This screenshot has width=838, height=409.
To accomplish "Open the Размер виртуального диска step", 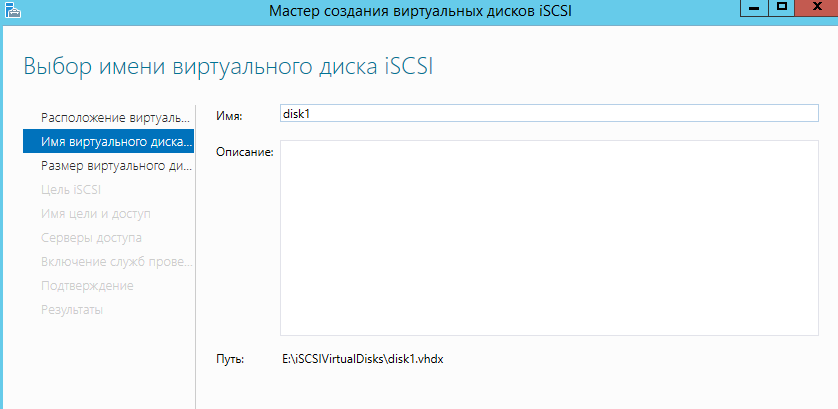I will click(x=115, y=166).
